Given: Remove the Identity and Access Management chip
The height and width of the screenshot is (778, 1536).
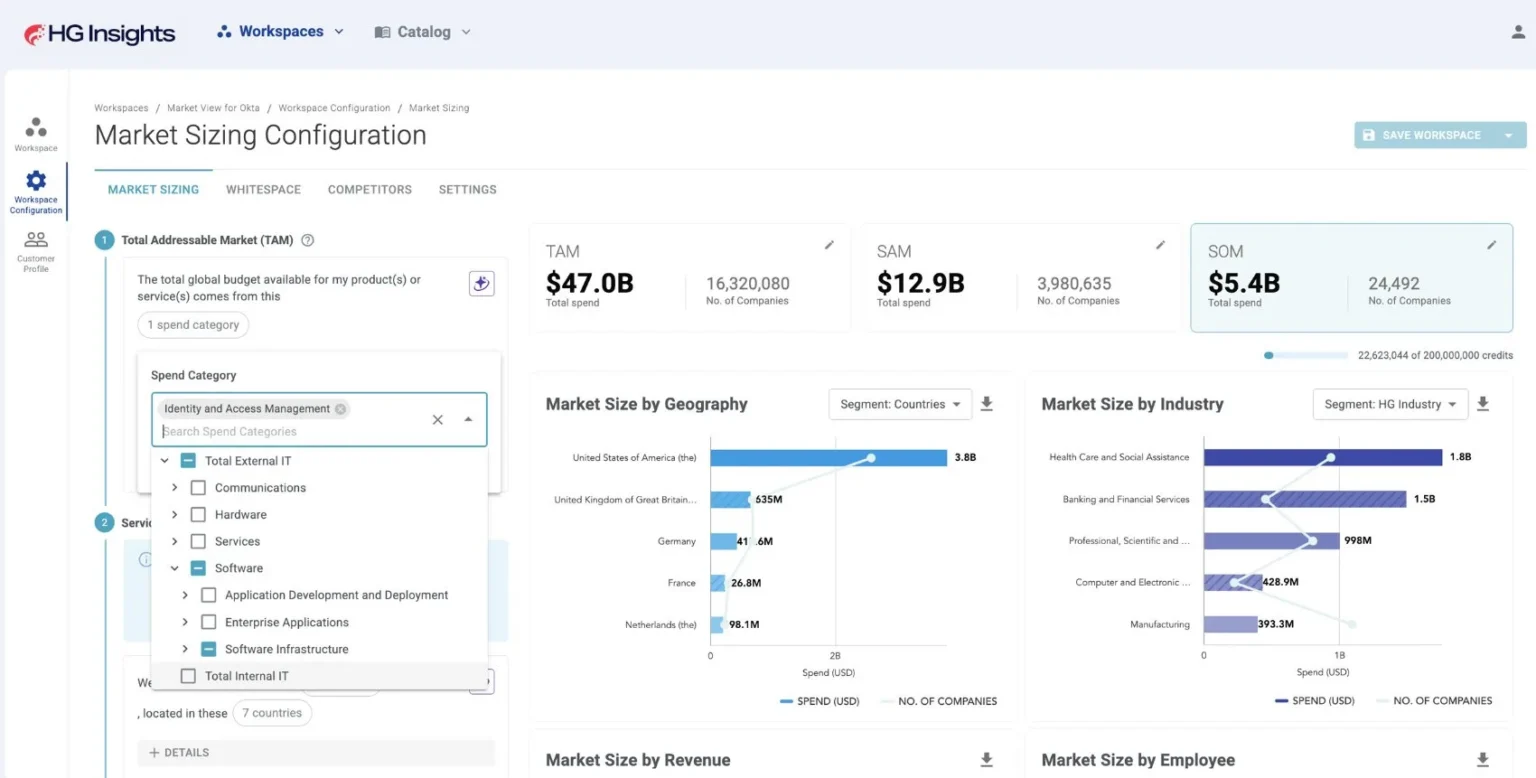Looking at the screenshot, I should pyautogui.click(x=341, y=409).
